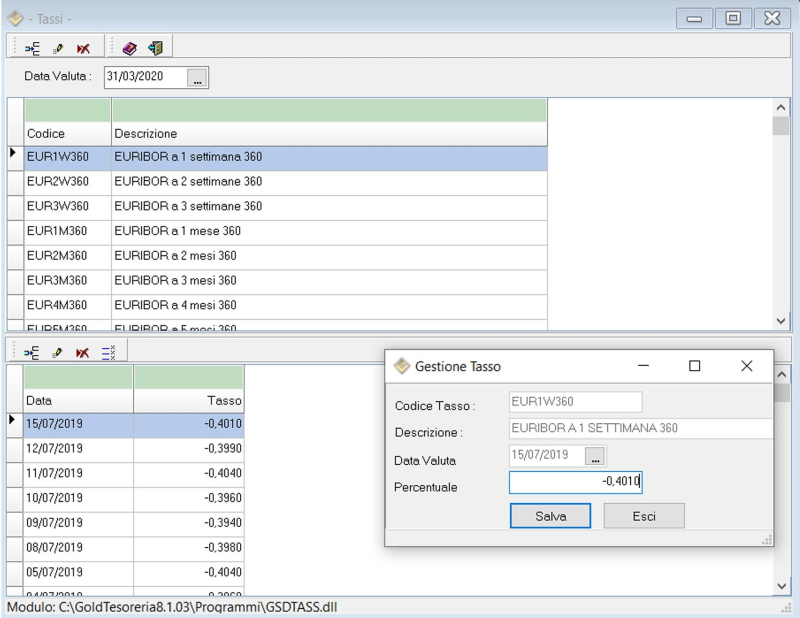Click the green filter cell above Data column
The width and height of the screenshot is (800, 618).
tap(78, 377)
